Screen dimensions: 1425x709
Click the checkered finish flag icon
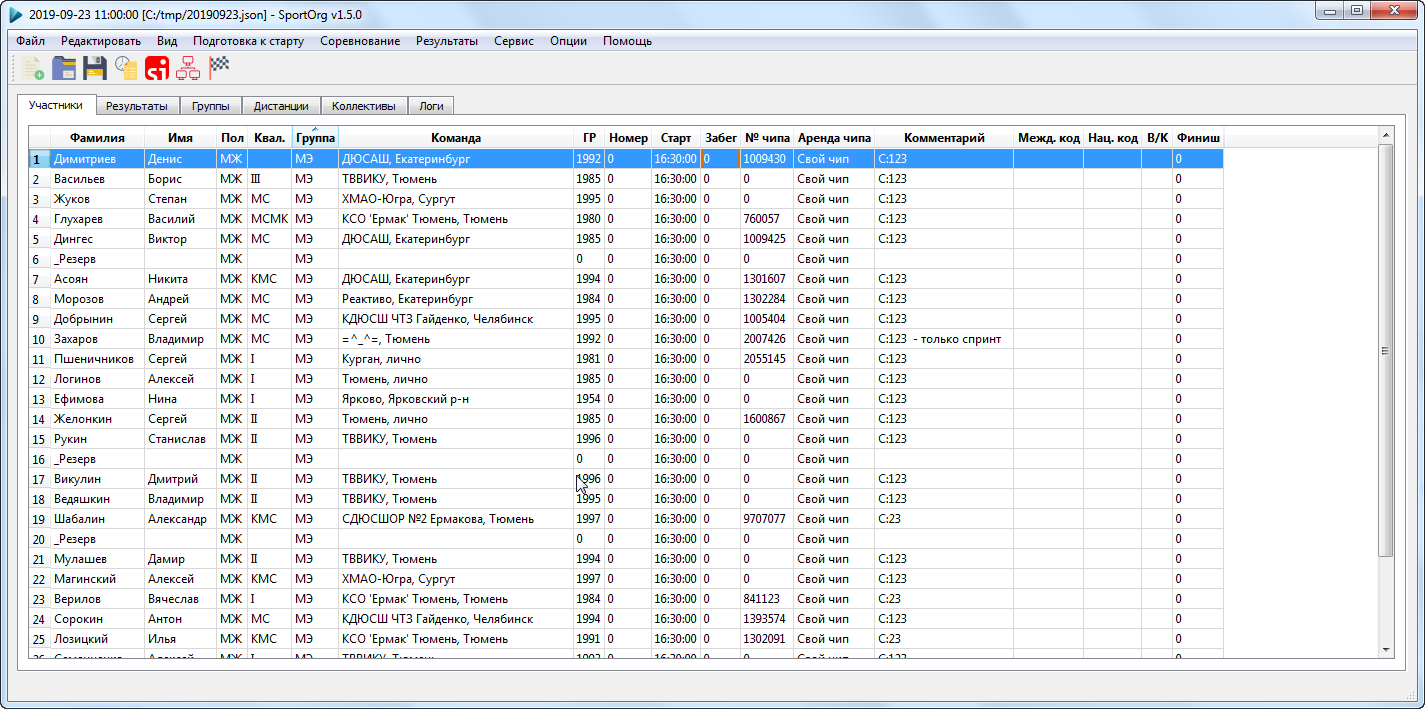219,68
